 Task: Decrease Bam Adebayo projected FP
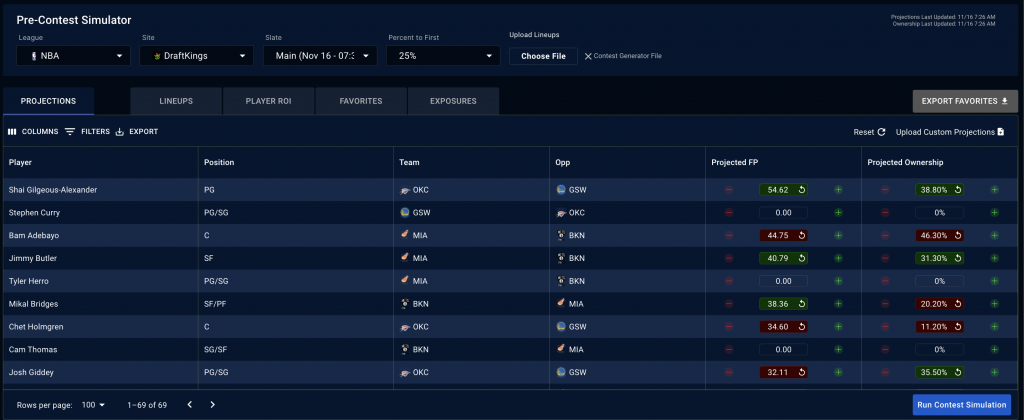729,236
